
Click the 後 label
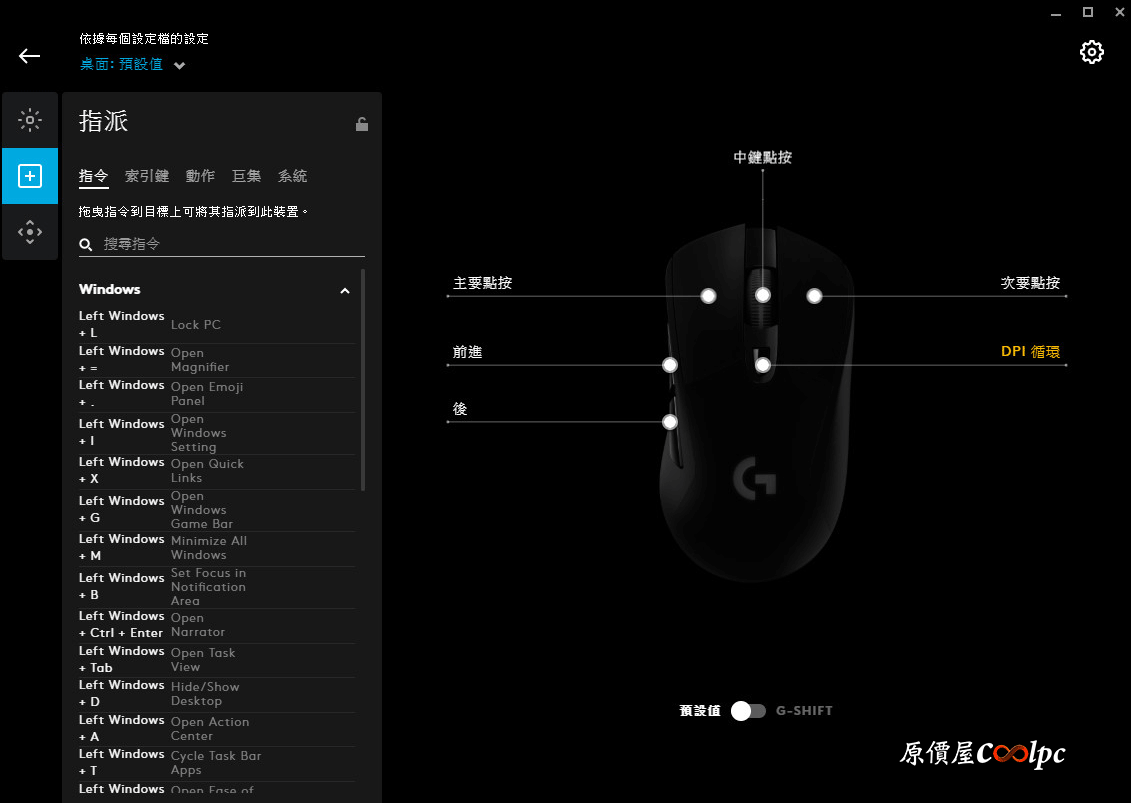[460, 409]
